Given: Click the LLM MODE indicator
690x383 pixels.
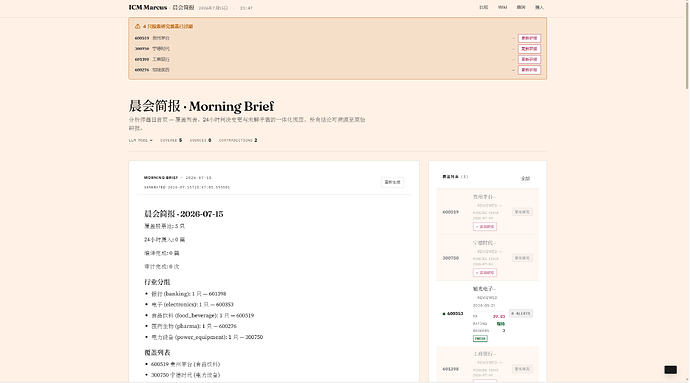Looking at the screenshot, I should click(x=140, y=140).
